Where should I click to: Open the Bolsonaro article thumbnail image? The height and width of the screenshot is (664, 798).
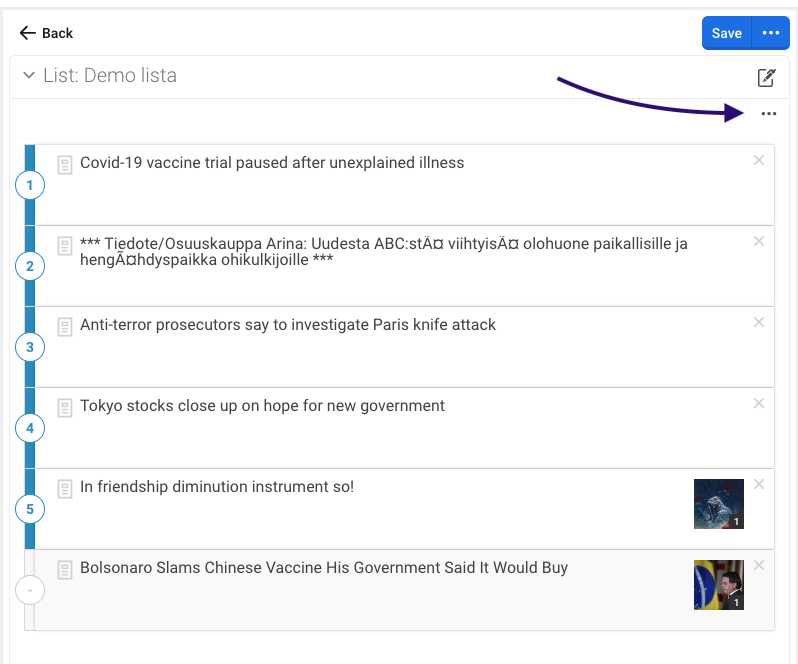[x=718, y=585]
